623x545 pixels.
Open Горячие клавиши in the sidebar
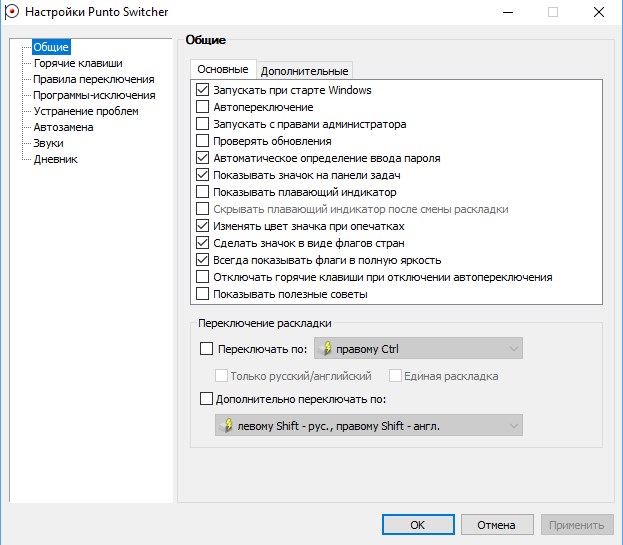point(70,63)
